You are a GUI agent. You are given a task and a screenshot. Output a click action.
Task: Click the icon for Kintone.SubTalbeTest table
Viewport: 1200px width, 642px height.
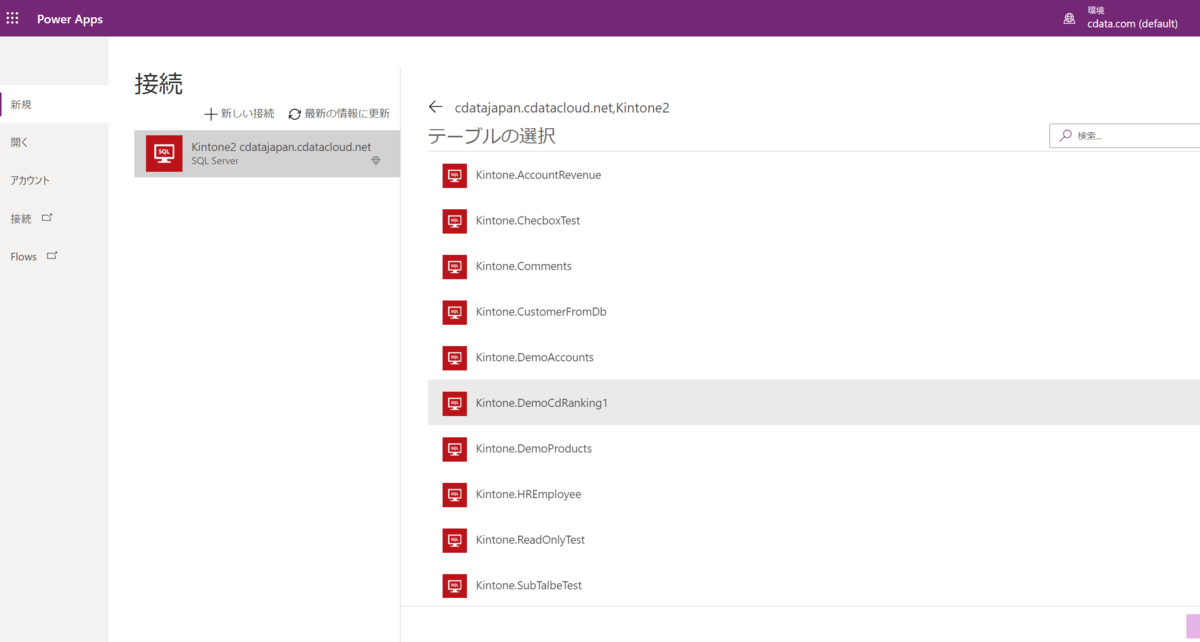[455, 585]
